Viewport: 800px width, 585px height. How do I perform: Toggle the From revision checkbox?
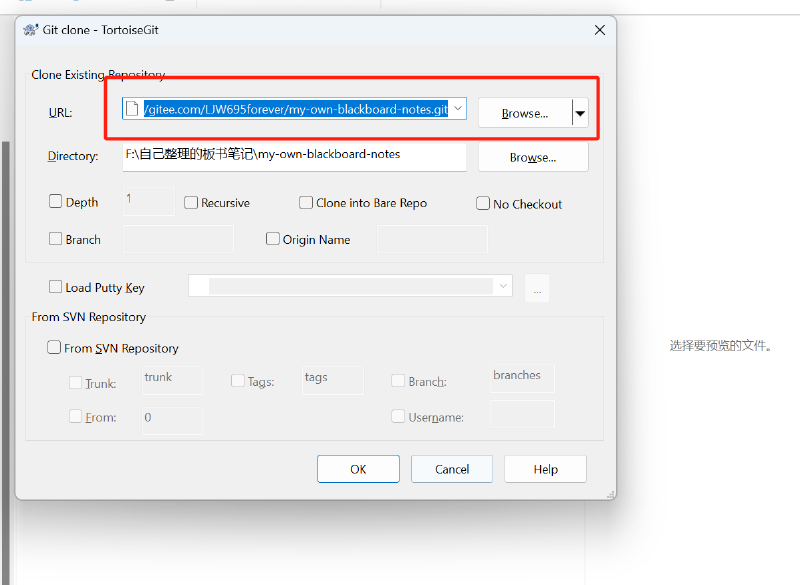(75, 416)
